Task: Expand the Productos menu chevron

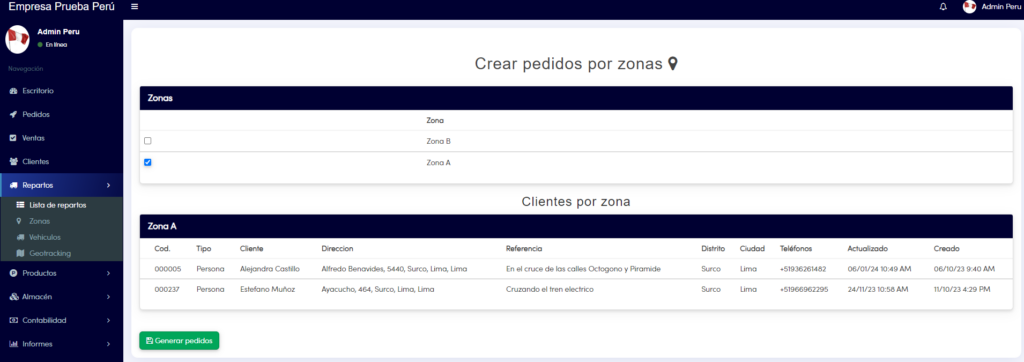Action: [x=108, y=273]
